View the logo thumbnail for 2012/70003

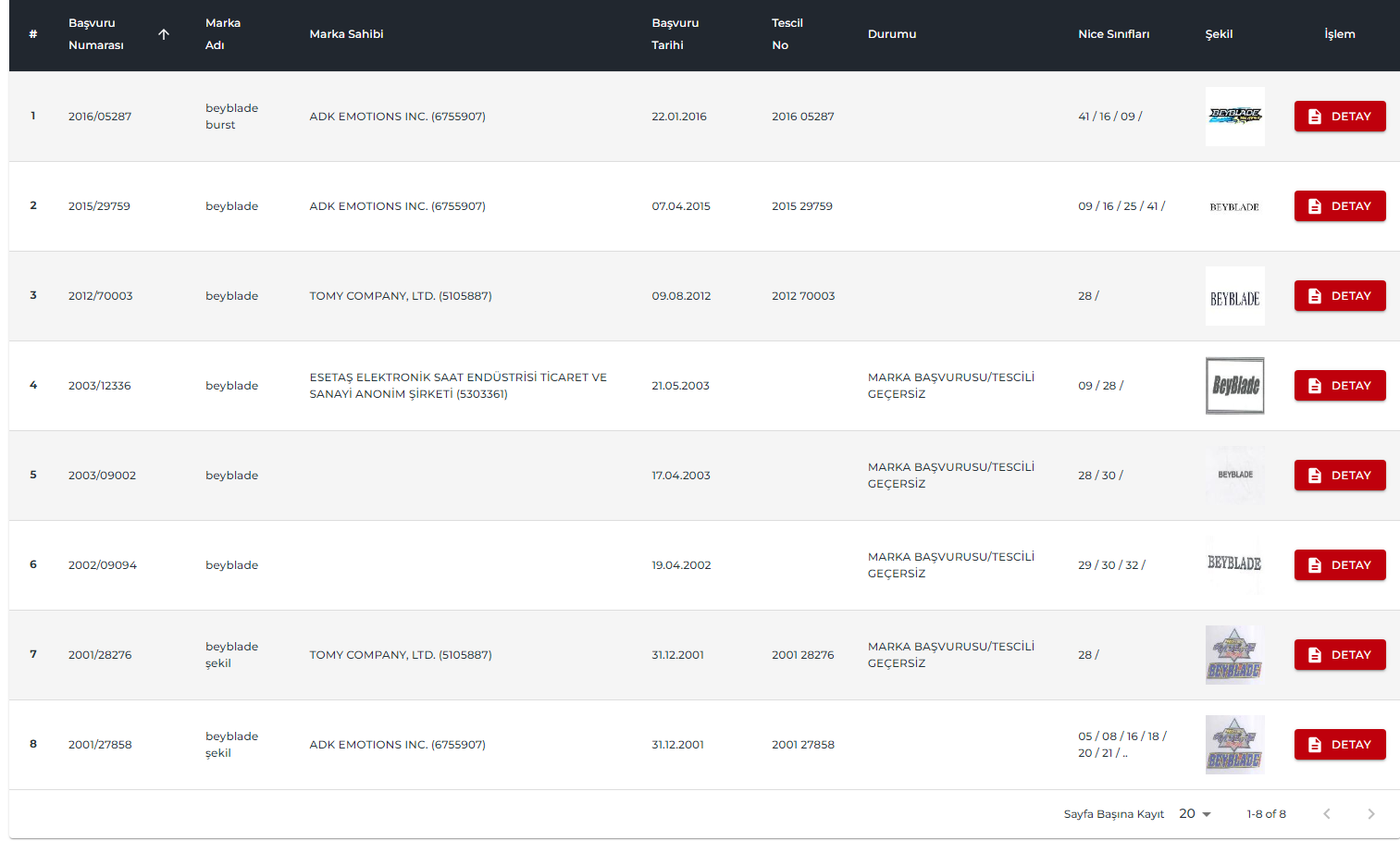click(1235, 296)
